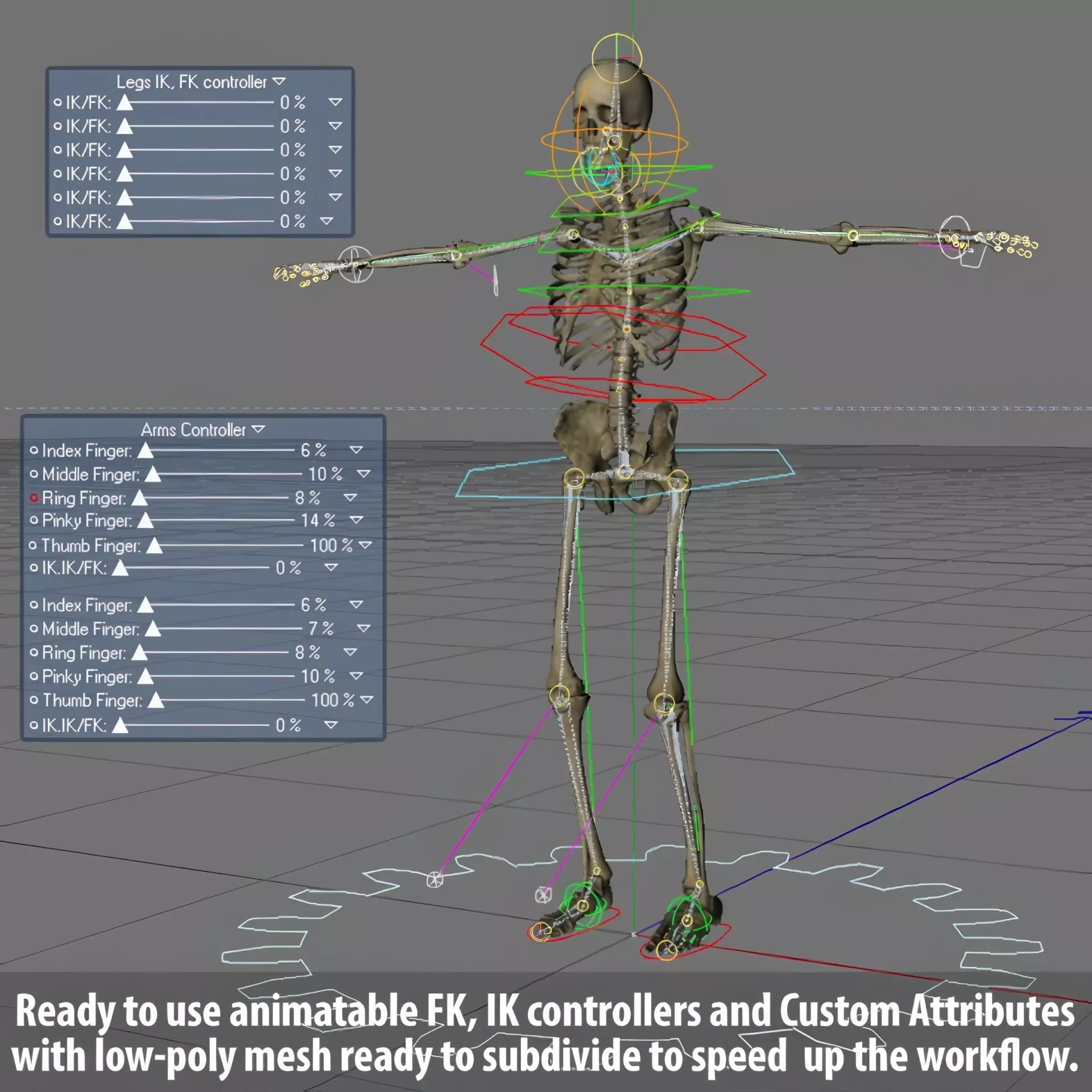Open the dropdown arrow on bottom Legs IK/FK row
Viewport: 1092px width, 1092px height.
tap(326, 221)
